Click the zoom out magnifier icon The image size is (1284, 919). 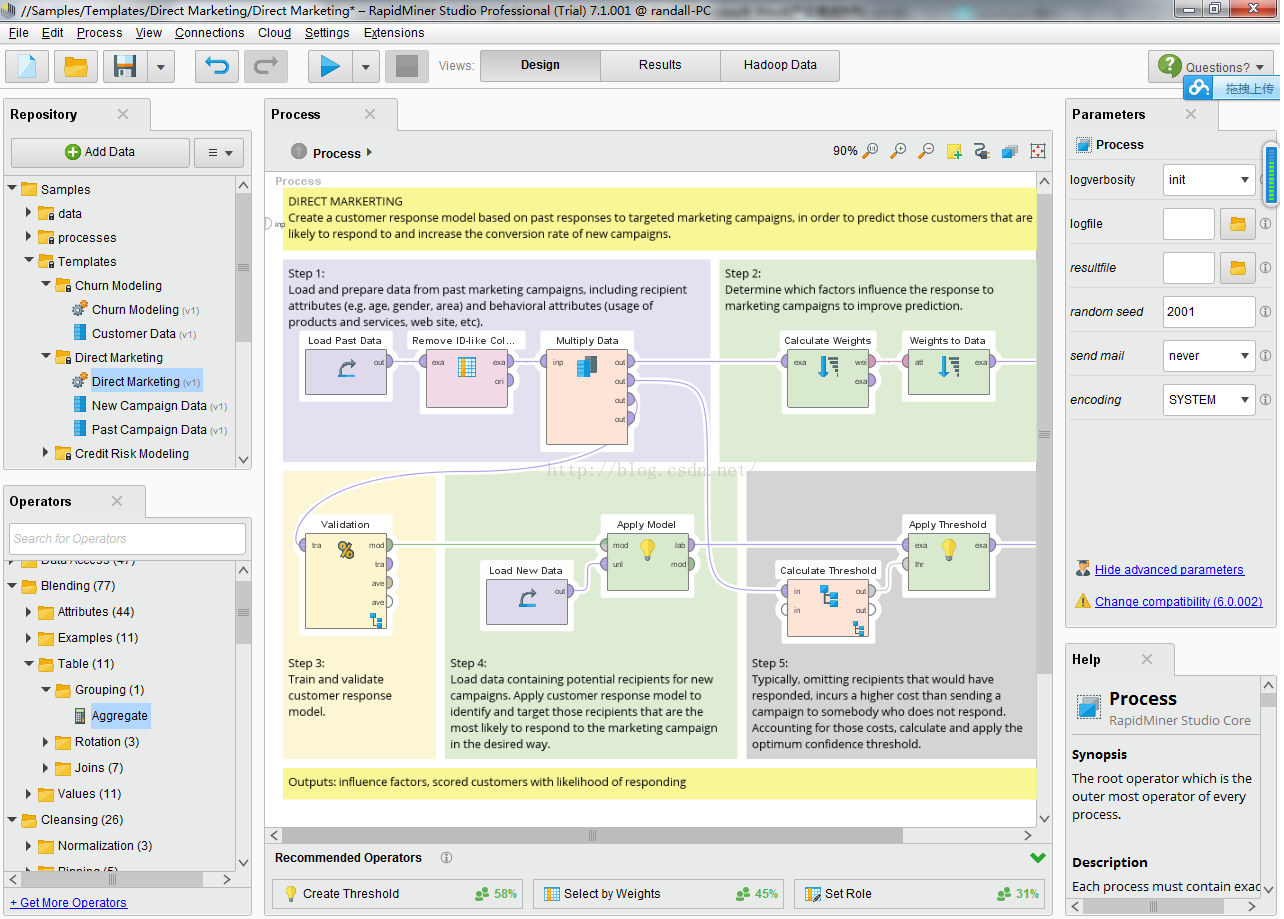pyautogui.click(x=926, y=151)
